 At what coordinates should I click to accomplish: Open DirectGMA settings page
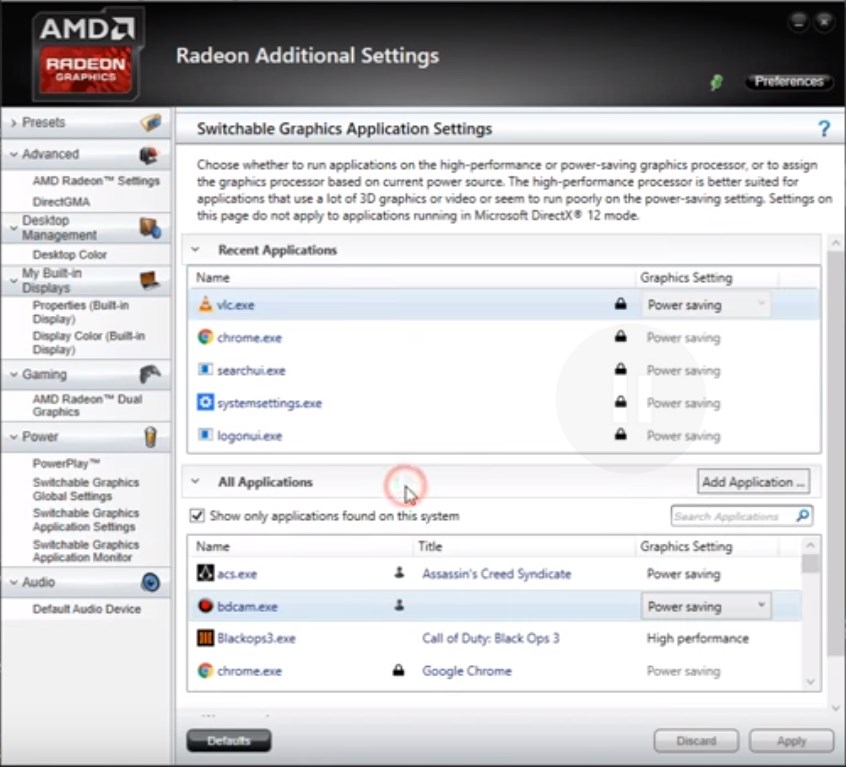pos(61,202)
